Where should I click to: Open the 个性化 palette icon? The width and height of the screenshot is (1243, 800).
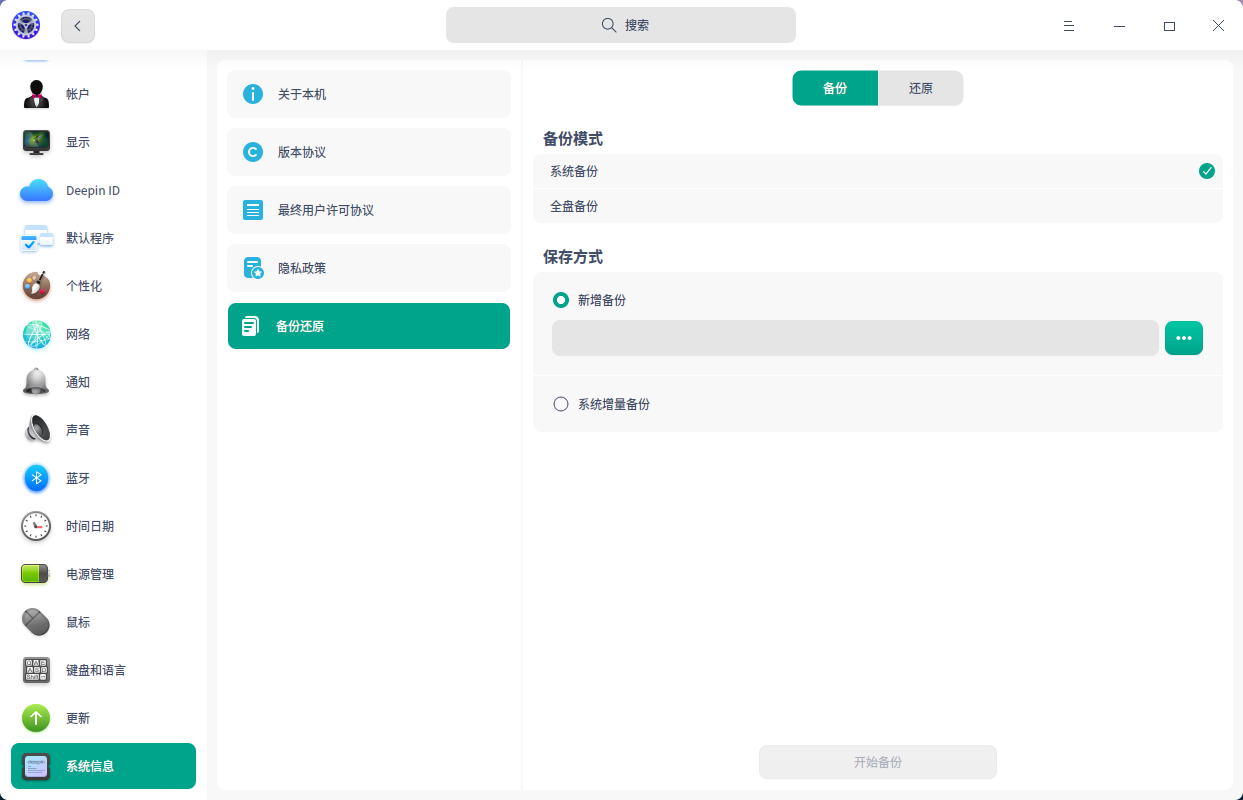click(37, 286)
